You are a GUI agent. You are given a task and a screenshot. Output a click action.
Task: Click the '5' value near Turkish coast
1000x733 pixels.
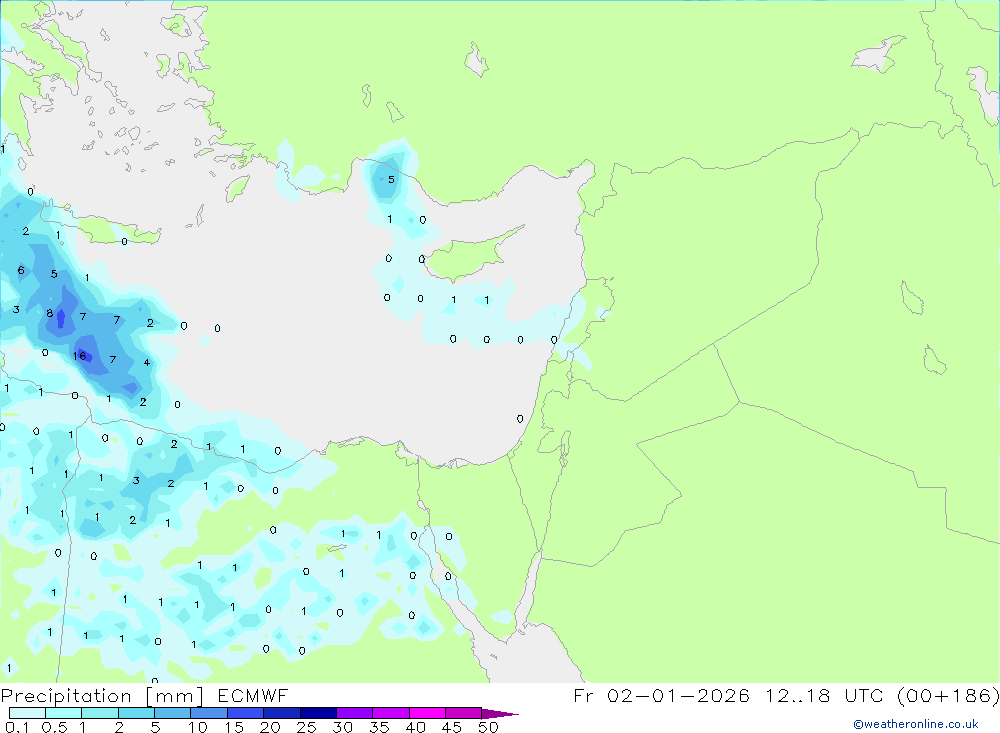(391, 180)
